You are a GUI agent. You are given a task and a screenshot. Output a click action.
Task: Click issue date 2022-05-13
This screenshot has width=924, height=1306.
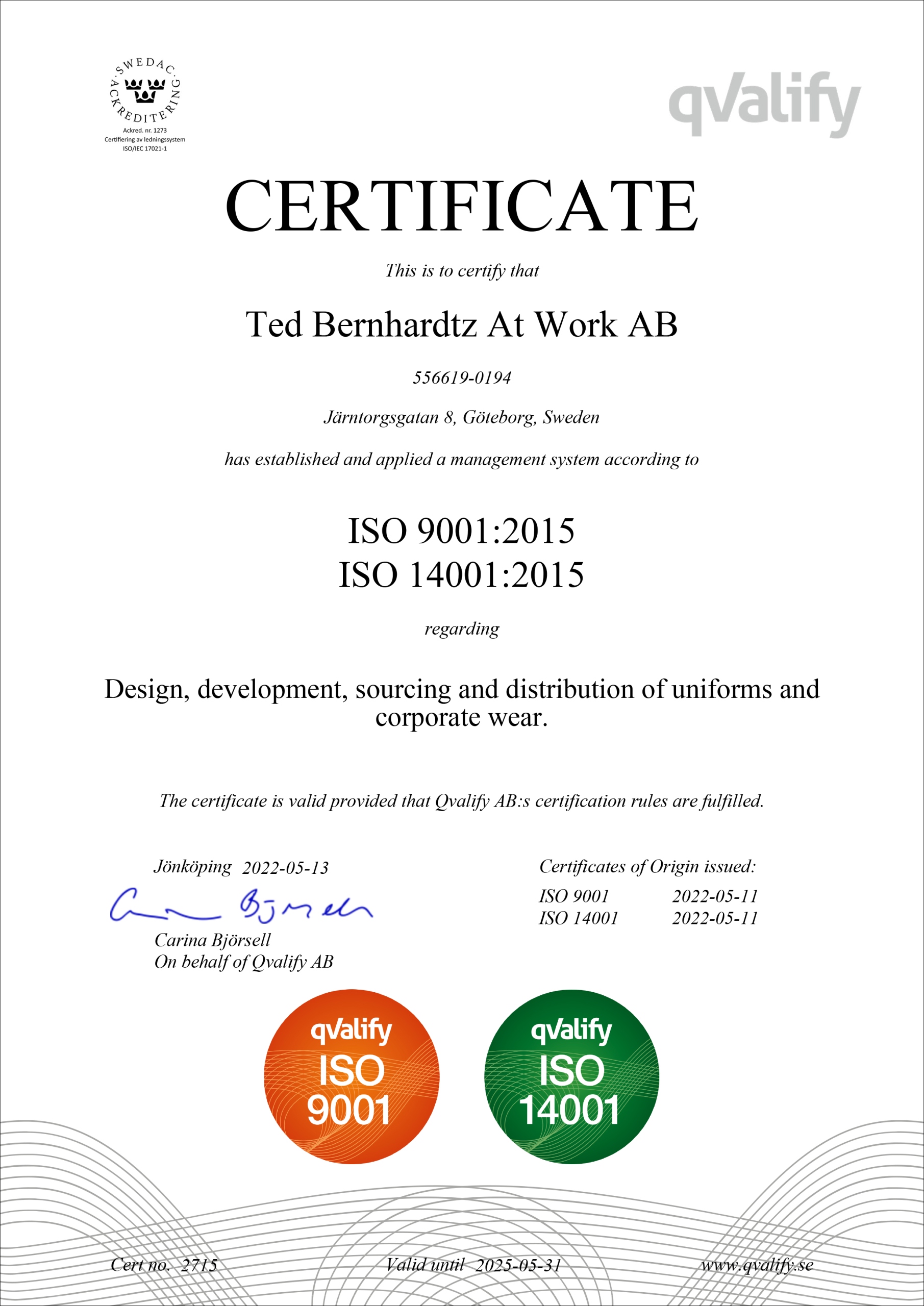tap(286, 868)
